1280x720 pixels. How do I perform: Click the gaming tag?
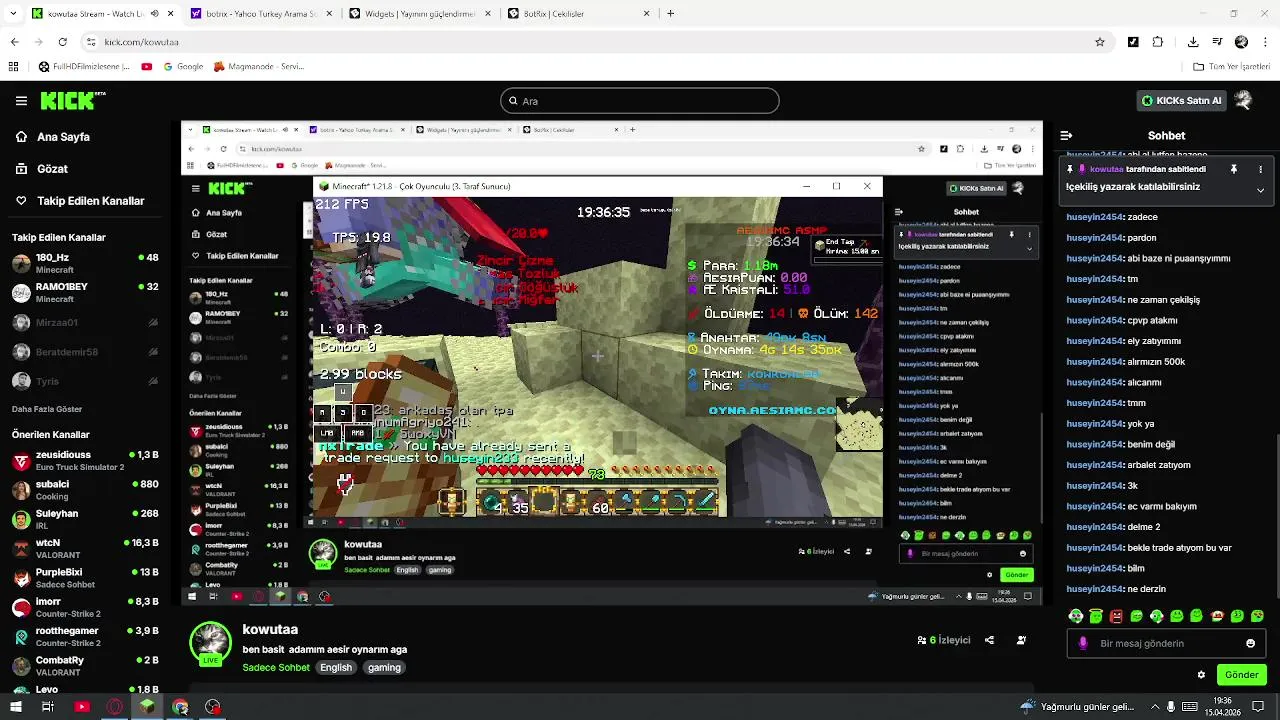(384, 668)
